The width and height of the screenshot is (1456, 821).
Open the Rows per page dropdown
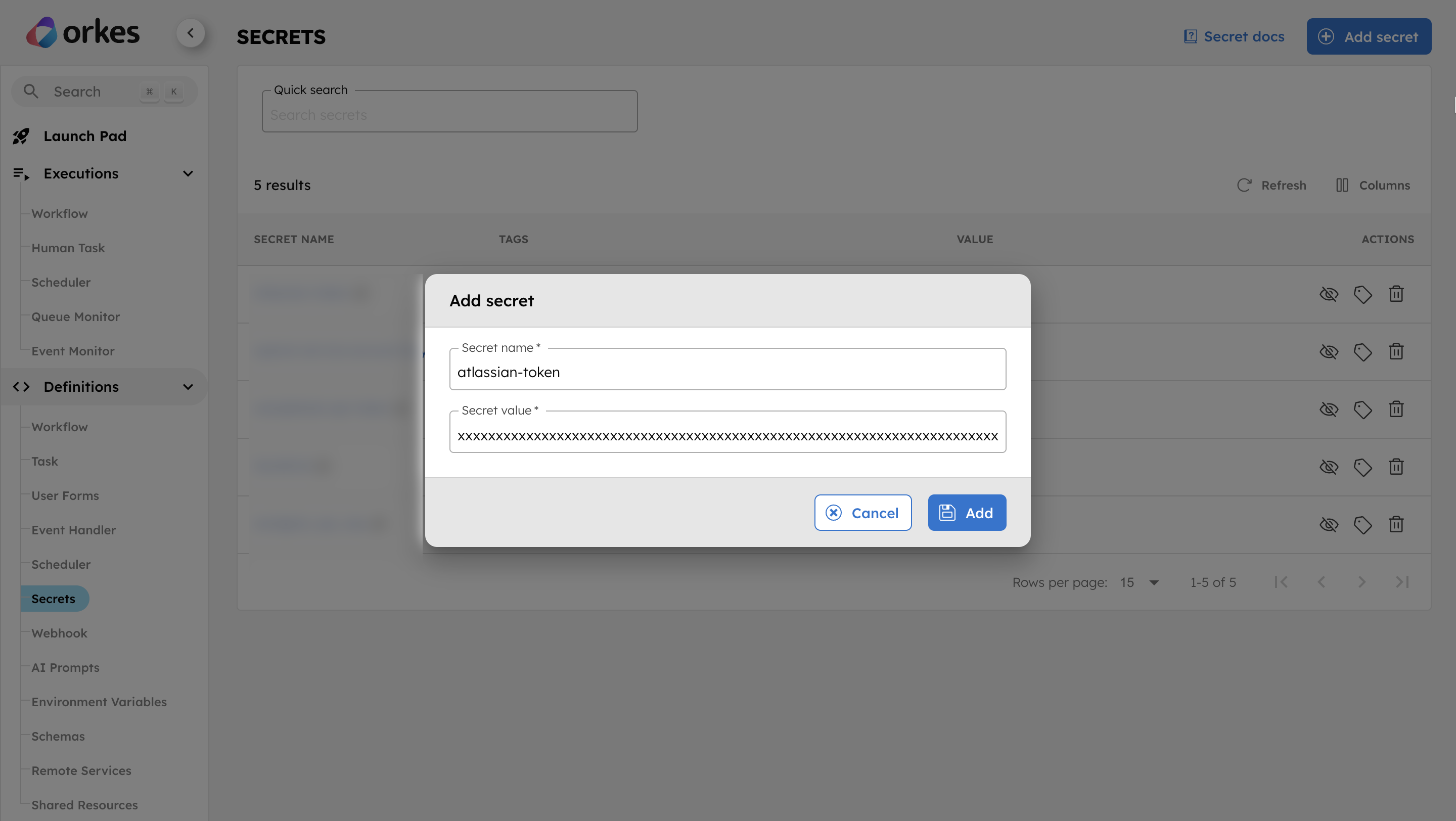(1140, 582)
